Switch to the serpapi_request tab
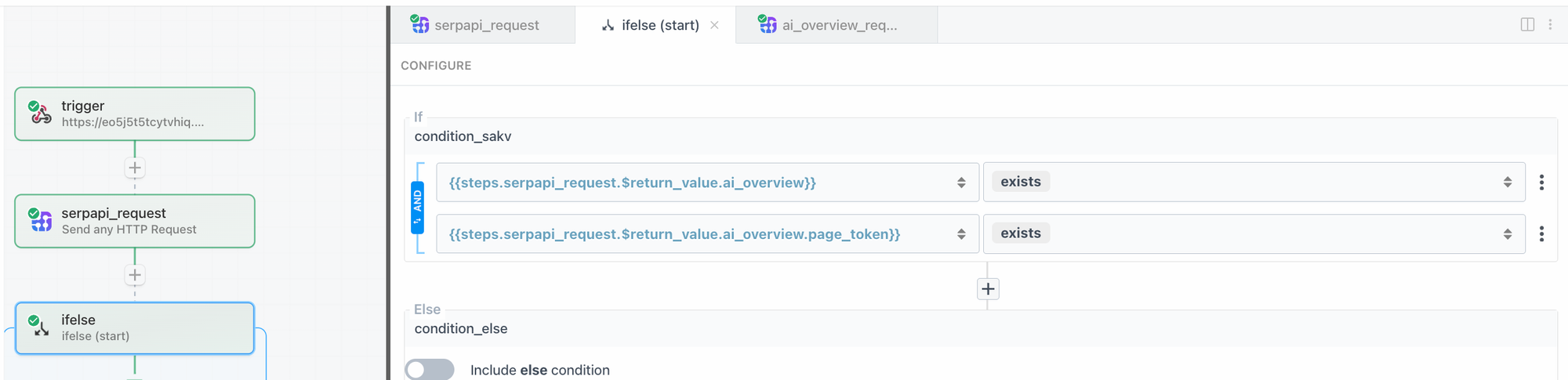Viewport: 1568px width, 380px height. click(486, 25)
